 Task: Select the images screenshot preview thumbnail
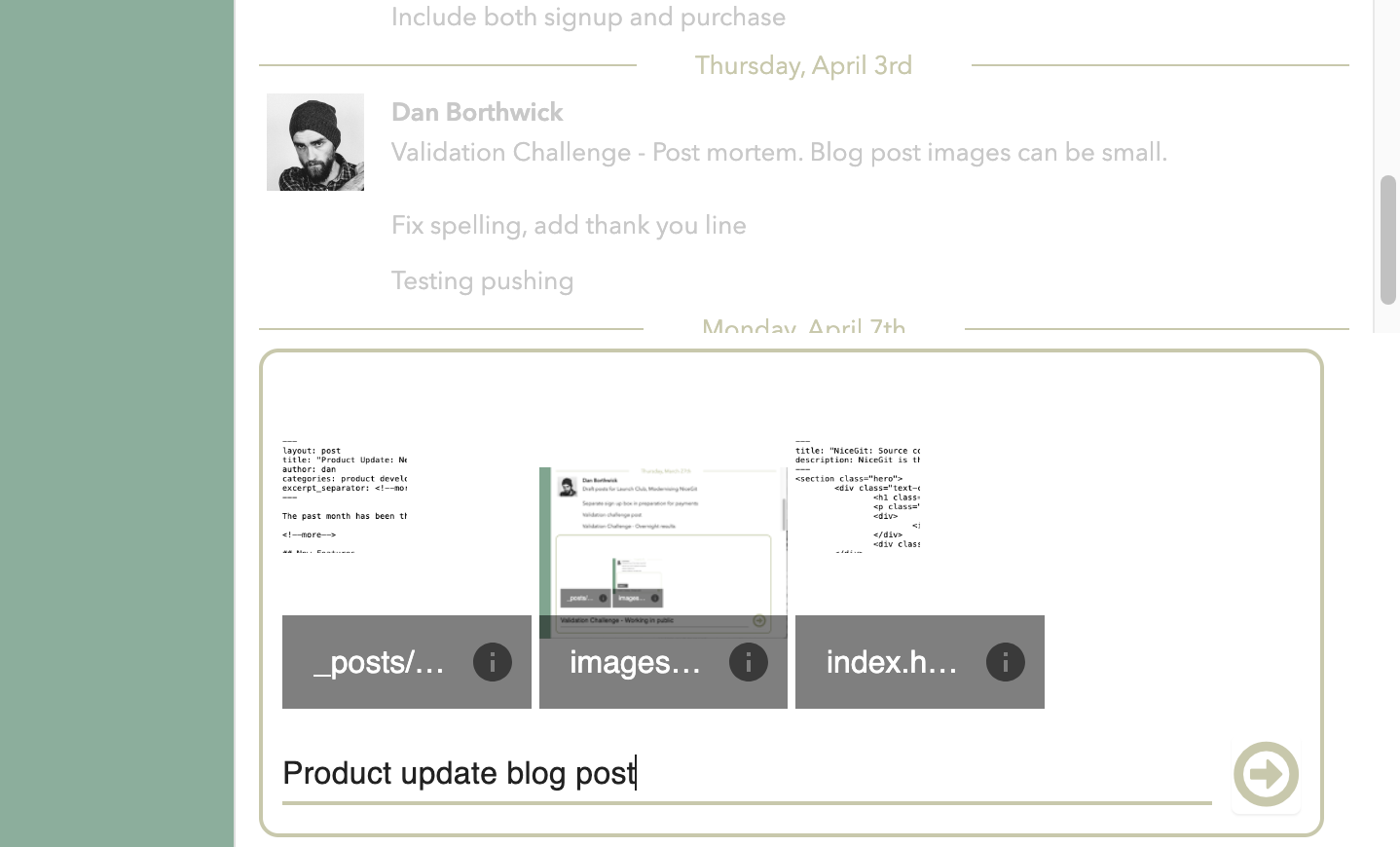coord(663,545)
